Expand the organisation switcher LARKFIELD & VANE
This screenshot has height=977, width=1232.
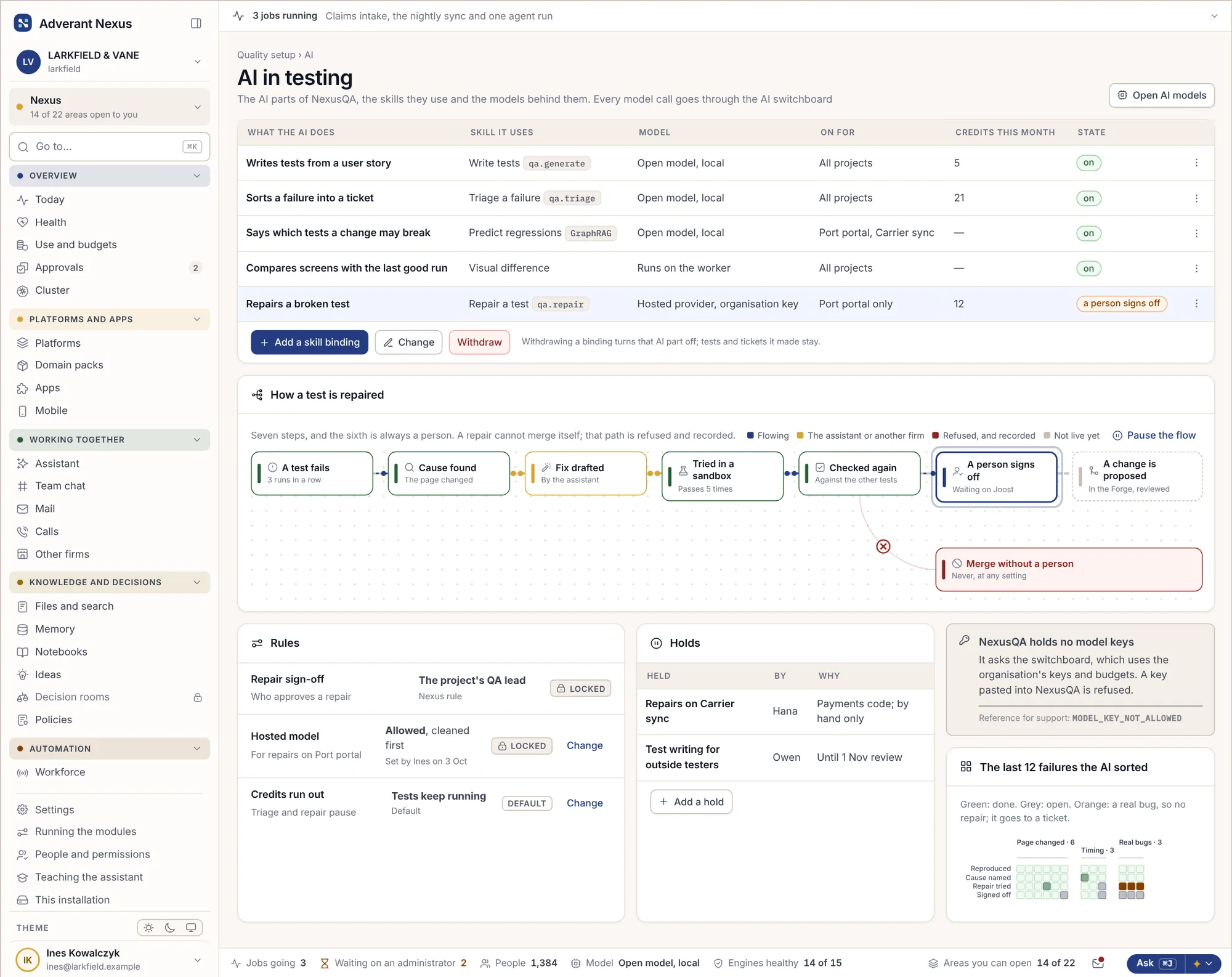coord(110,62)
